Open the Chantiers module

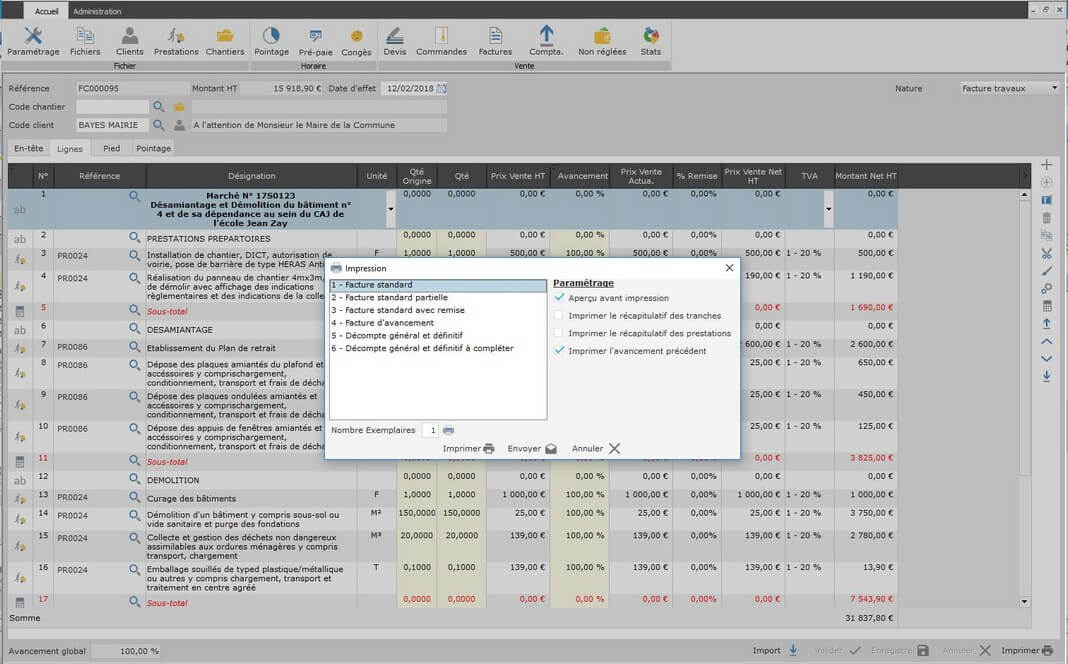(225, 42)
